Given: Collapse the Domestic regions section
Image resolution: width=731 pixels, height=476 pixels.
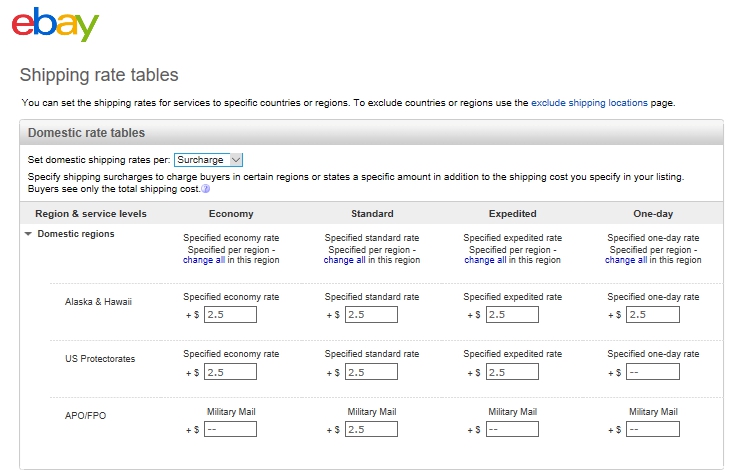Looking at the screenshot, I should tap(28, 234).
